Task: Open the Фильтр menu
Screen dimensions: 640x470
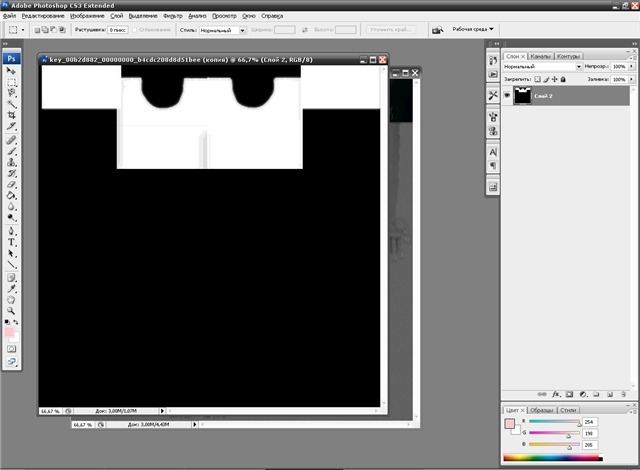Action: coord(173,17)
